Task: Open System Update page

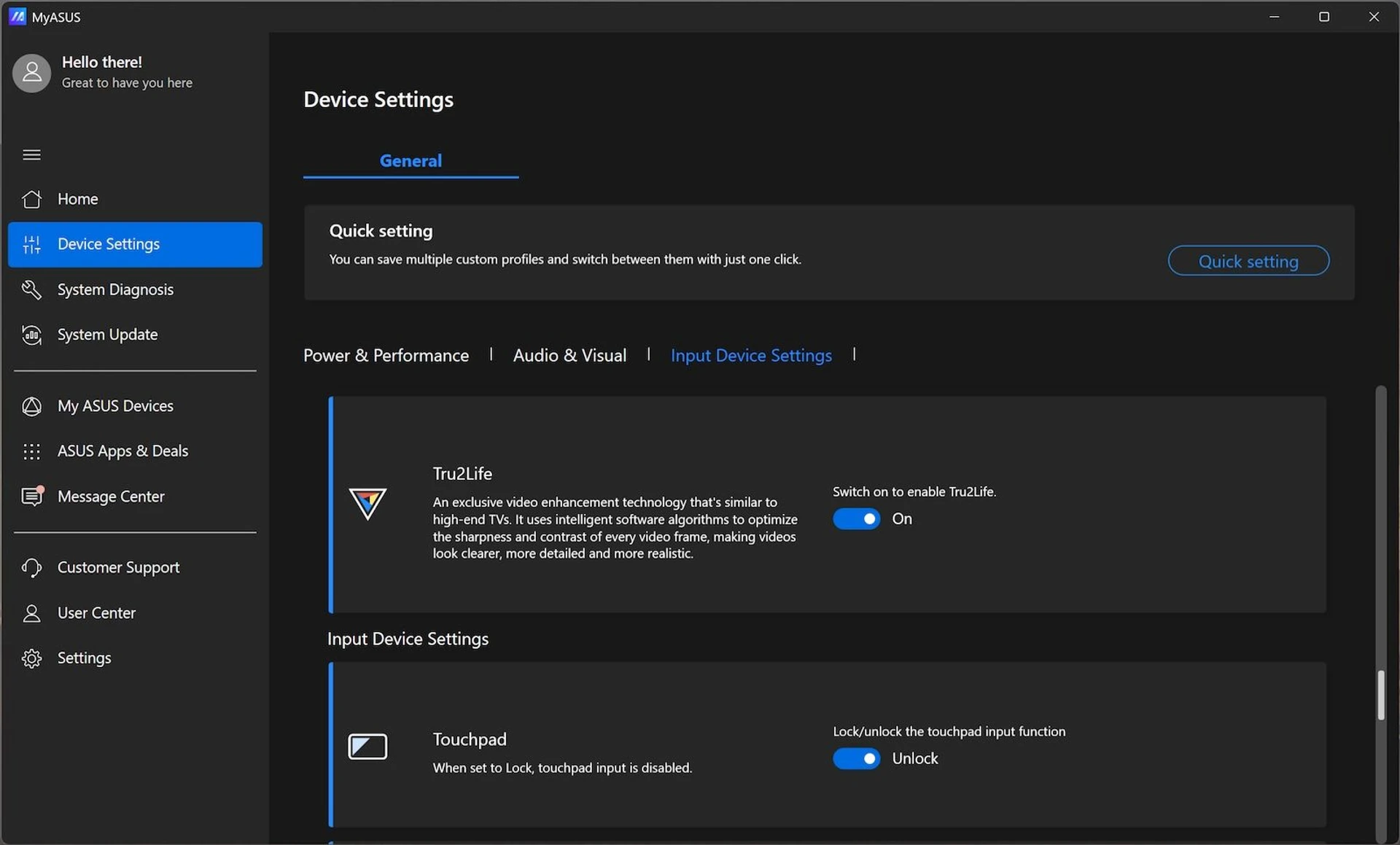Action: (x=135, y=335)
